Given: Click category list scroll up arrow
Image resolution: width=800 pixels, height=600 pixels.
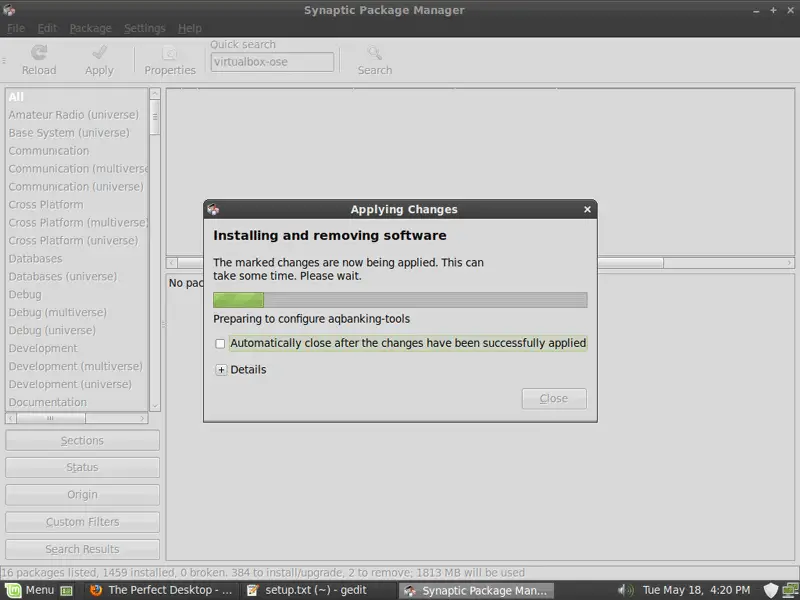Looking at the screenshot, I should 155,93.
